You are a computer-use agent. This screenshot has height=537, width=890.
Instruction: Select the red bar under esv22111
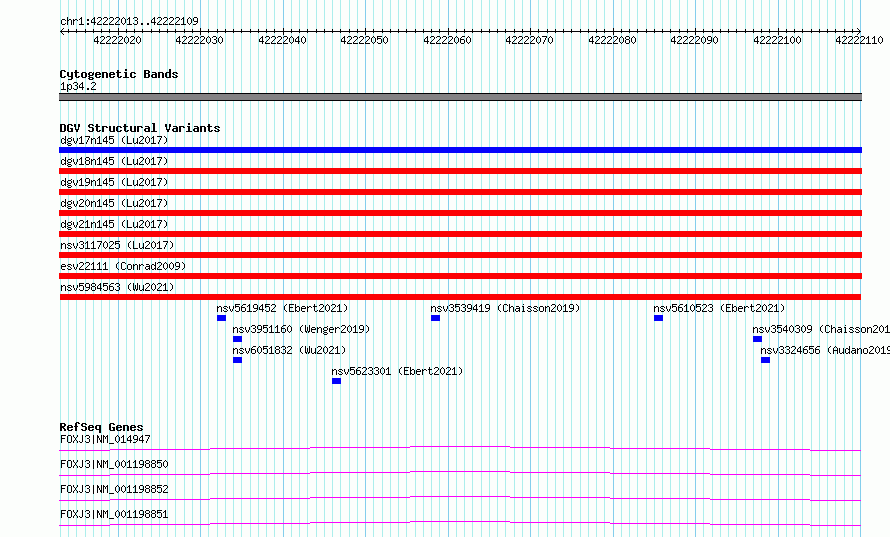click(x=460, y=276)
